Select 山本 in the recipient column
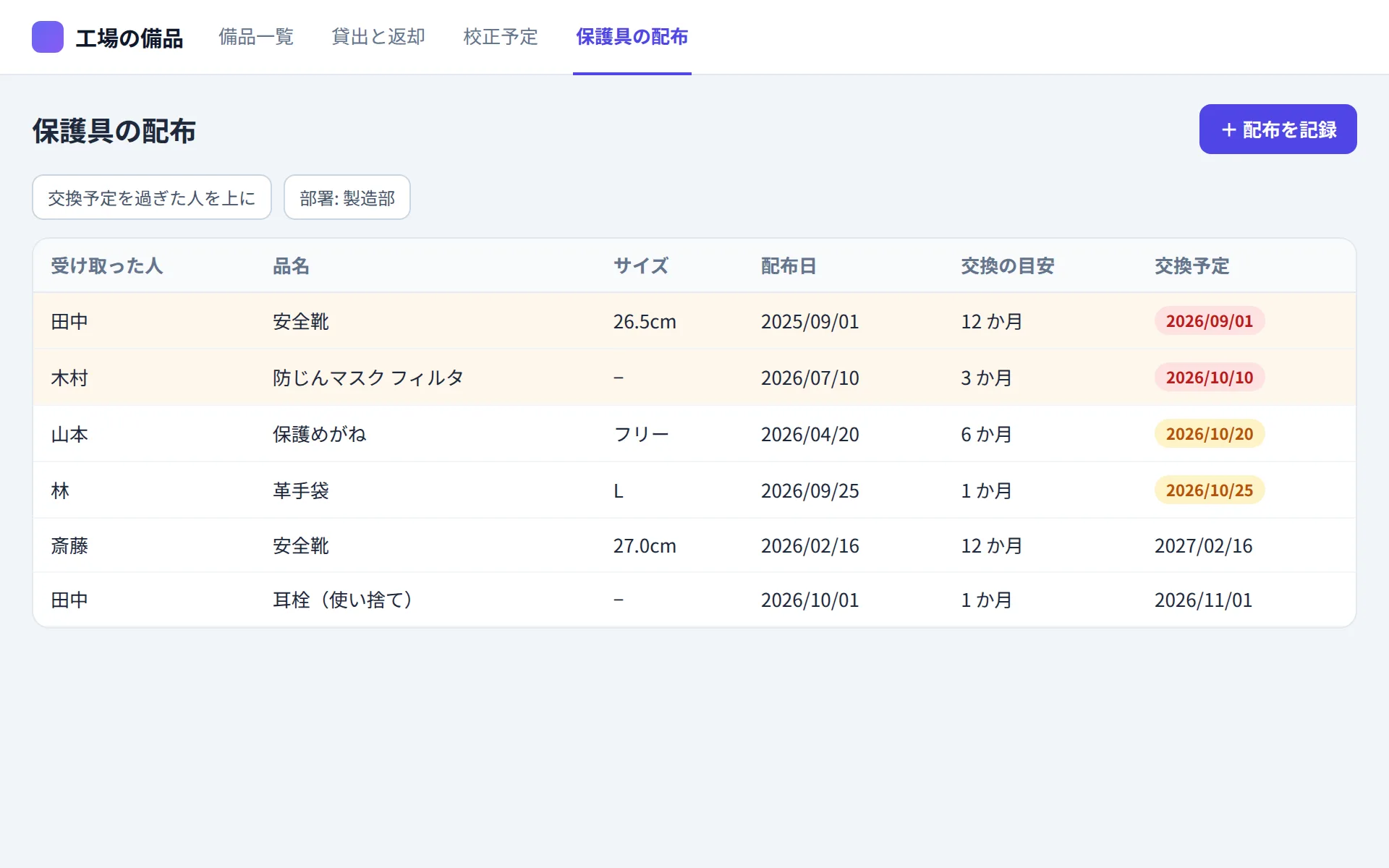 pos(69,435)
